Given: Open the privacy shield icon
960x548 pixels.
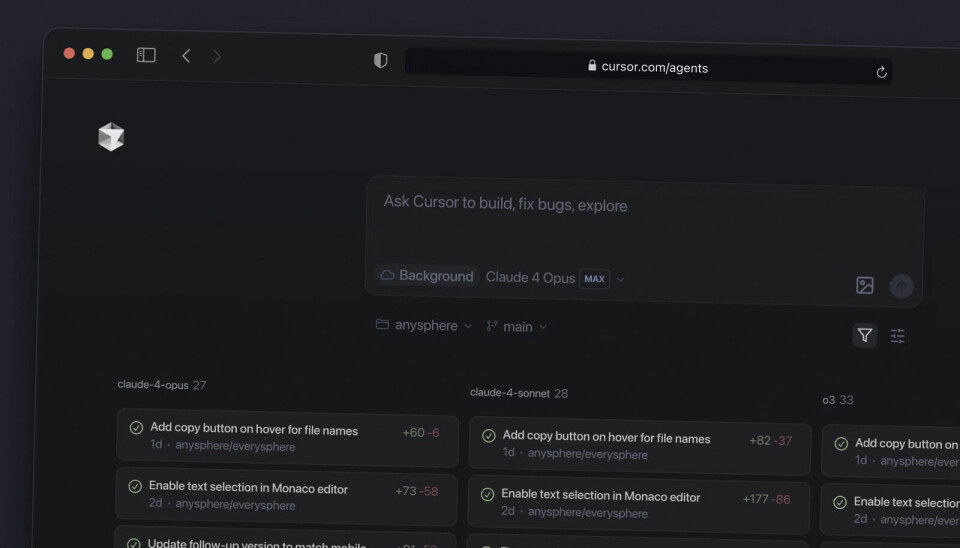Looking at the screenshot, I should [x=380, y=60].
